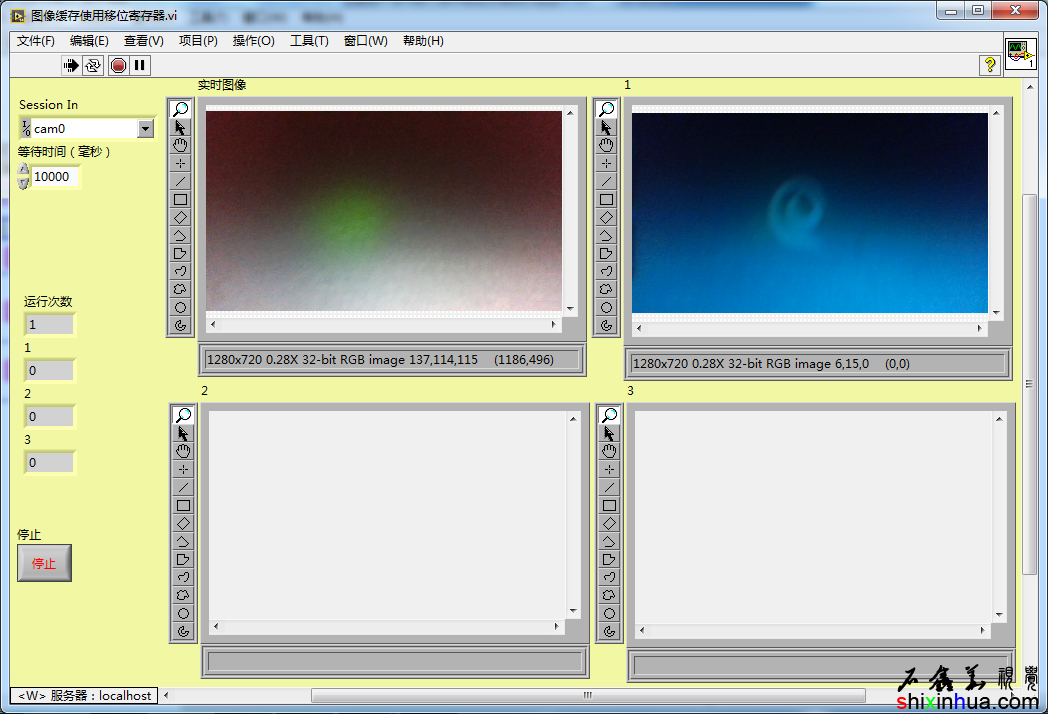
Task: Click the Run arrow in the toolbar
Action: pos(71,65)
